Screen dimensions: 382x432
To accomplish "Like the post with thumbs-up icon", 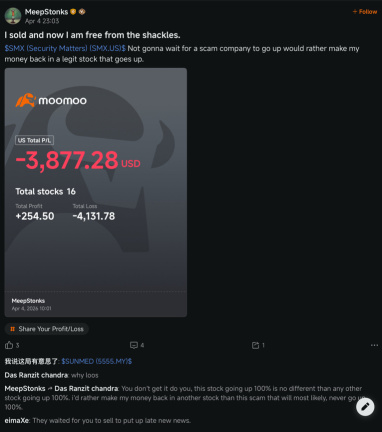I will click(x=9, y=345).
